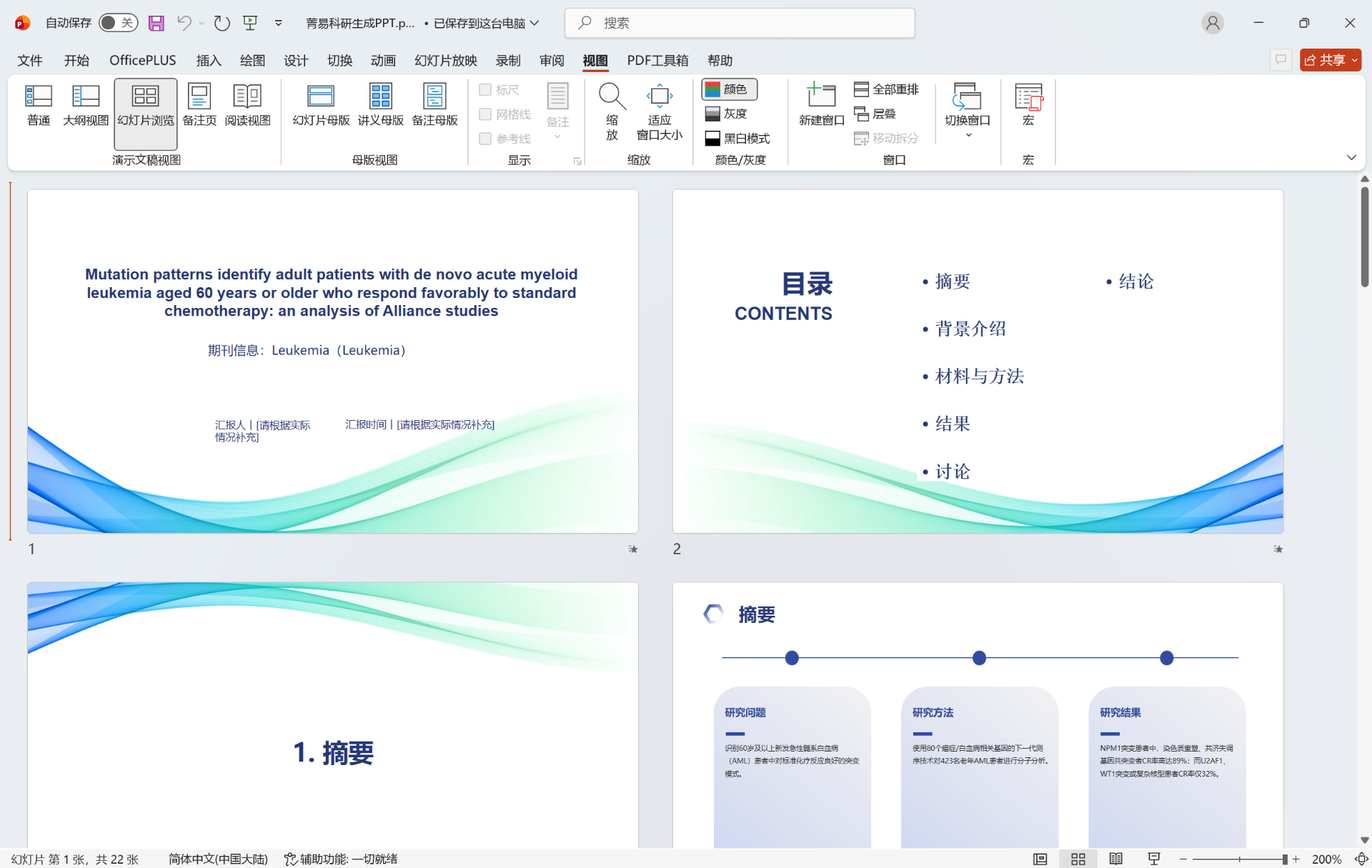1372x868 pixels.
Task: Select Grayscale (灰度) color mode
Action: (727, 114)
